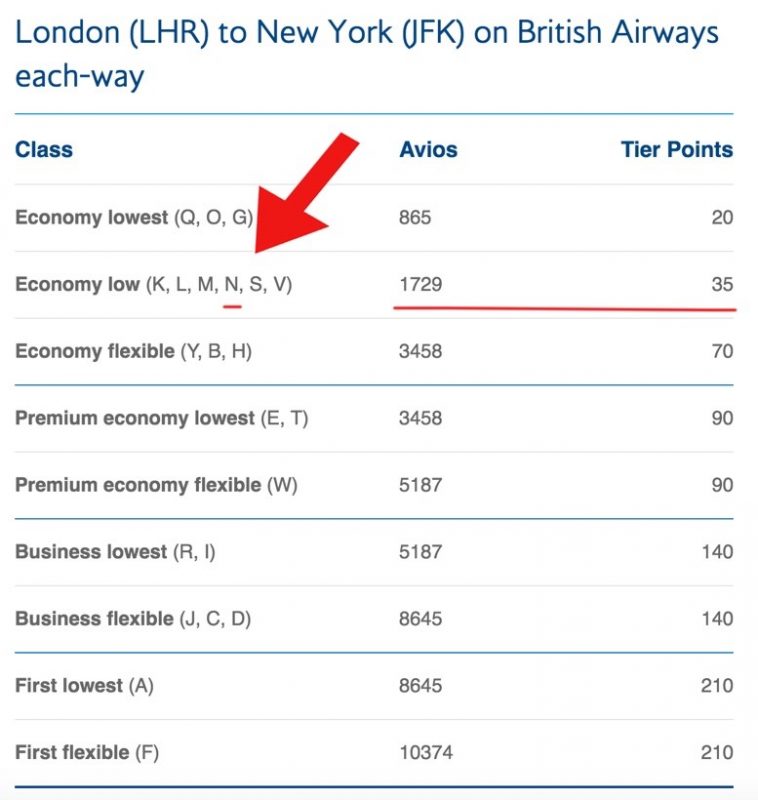Click the Premium economy flexible (W) row
The height and width of the screenshot is (800, 758).
pyautogui.click(x=374, y=485)
